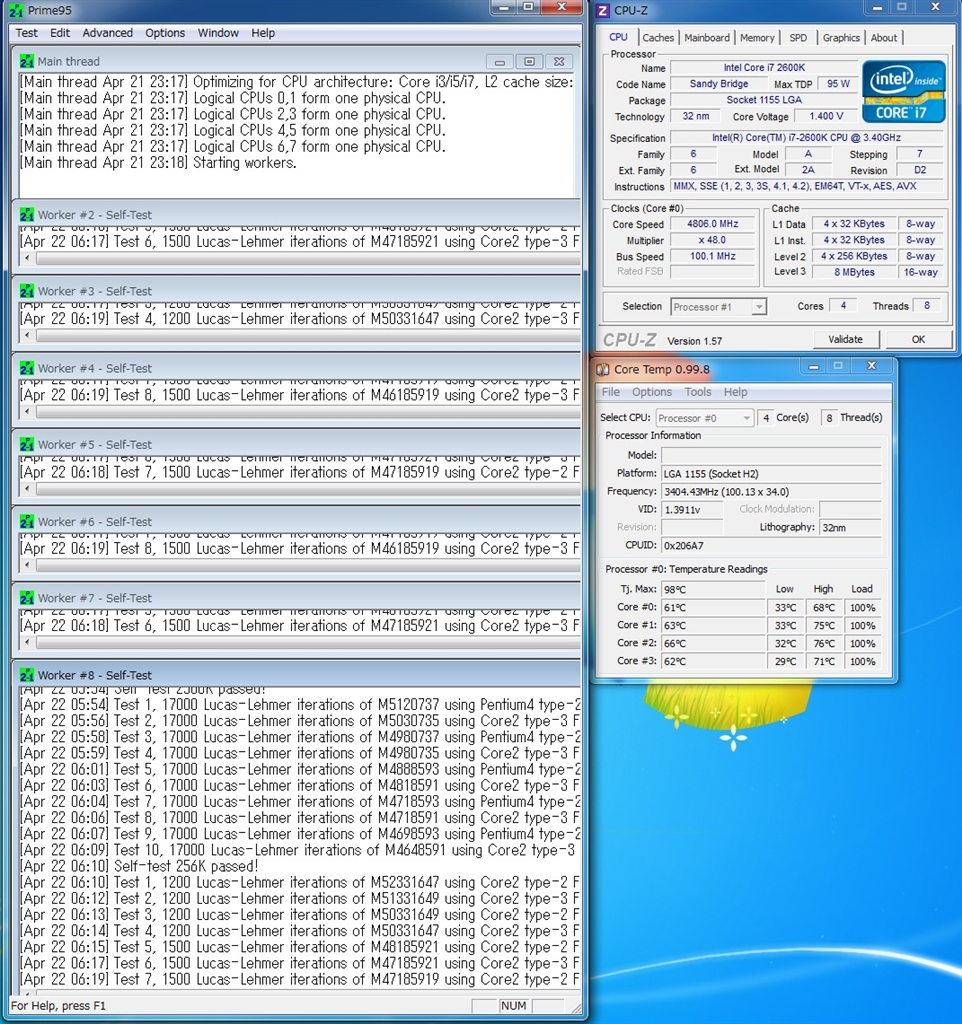
Task: Click Worker #4 horizontal scrollbar left arrow
Action: click(27, 412)
